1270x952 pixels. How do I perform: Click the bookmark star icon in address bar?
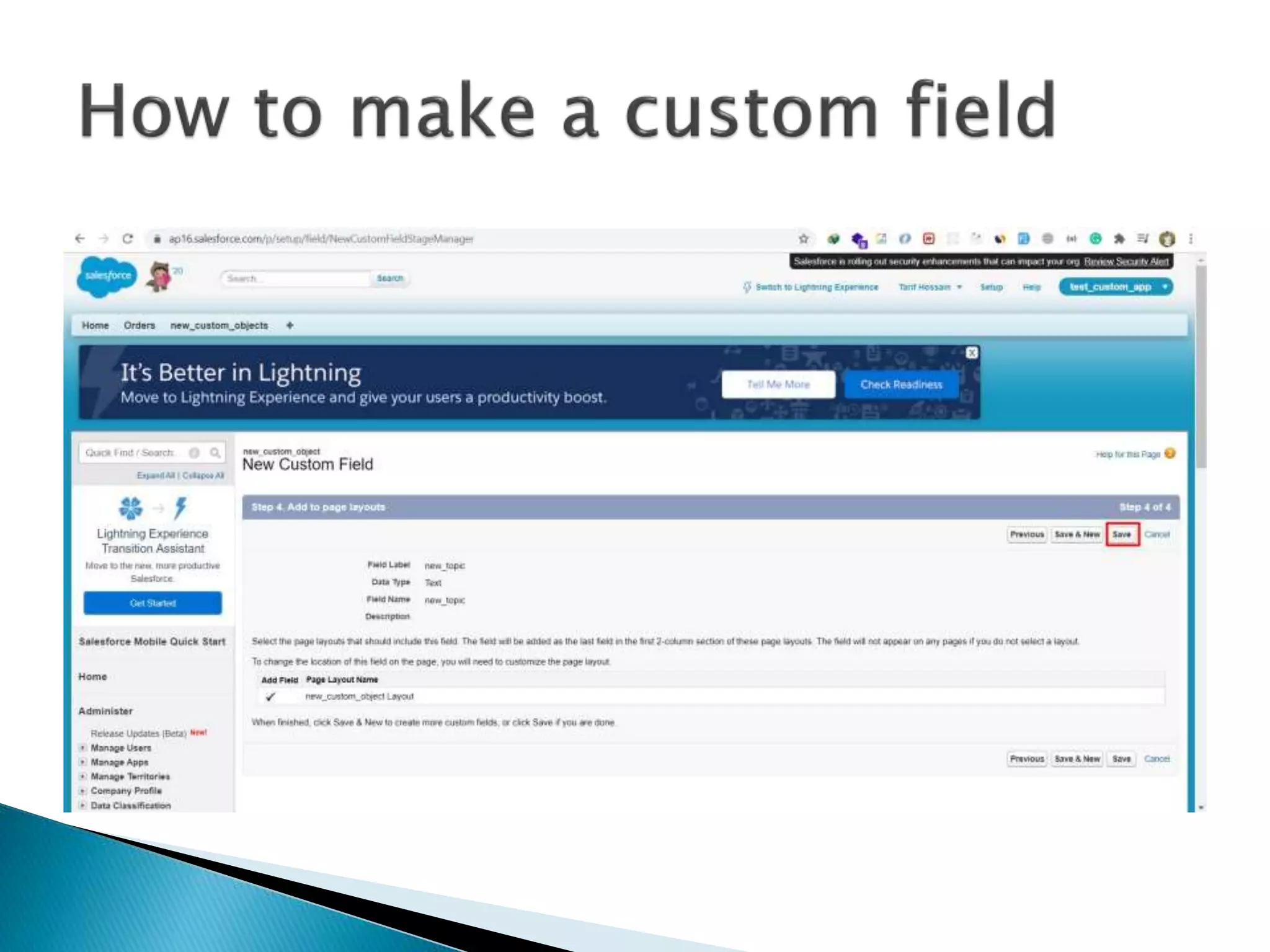coord(804,239)
